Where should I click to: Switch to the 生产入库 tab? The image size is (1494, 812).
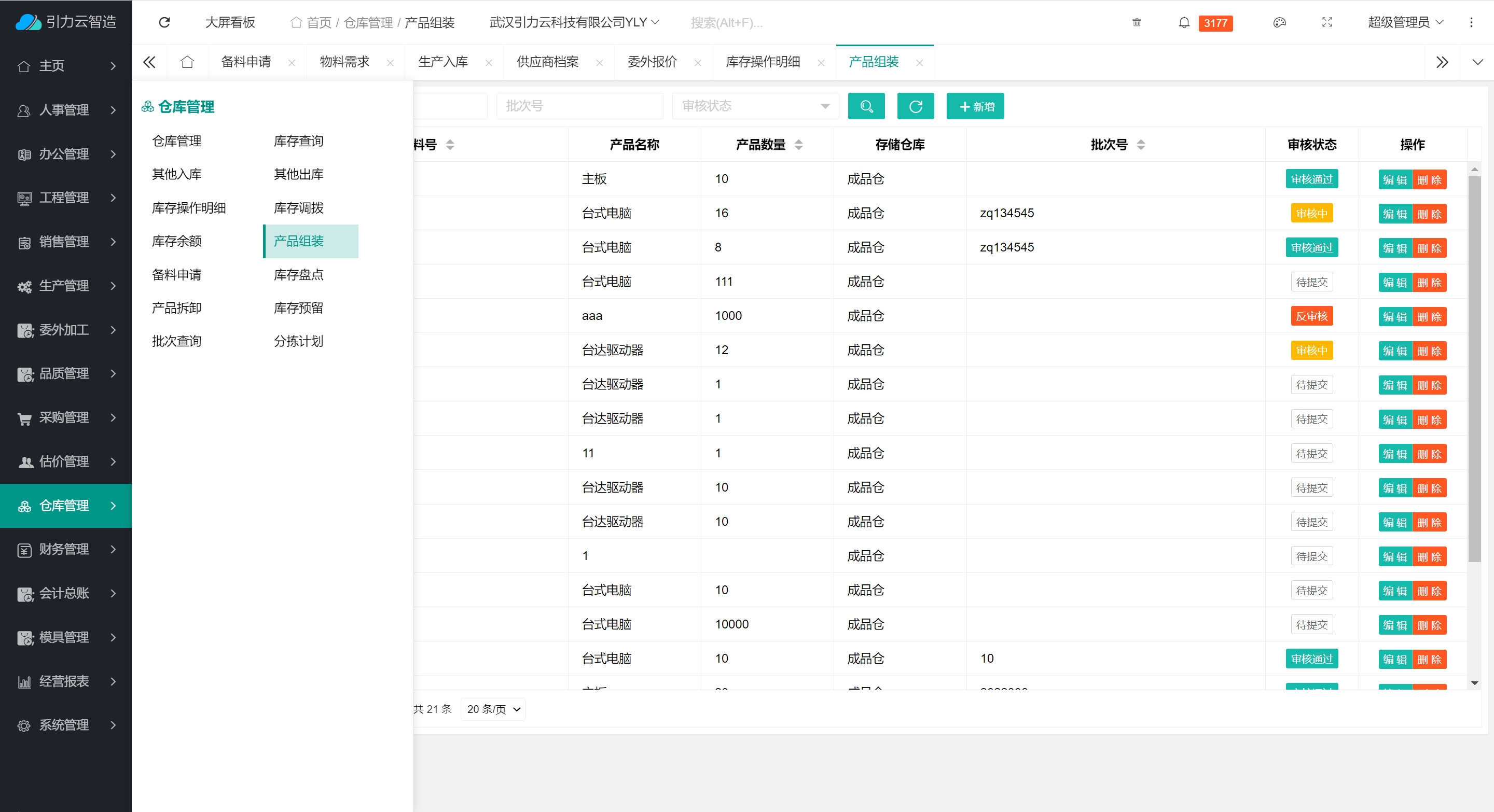(x=442, y=62)
